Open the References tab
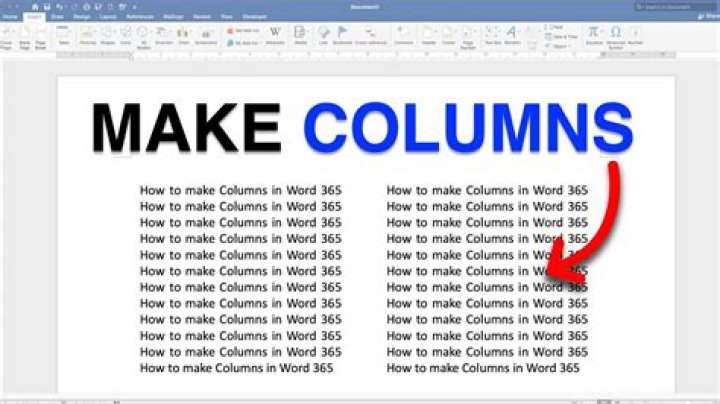Viewport: 720px width, 404px height. pos(140,17)
